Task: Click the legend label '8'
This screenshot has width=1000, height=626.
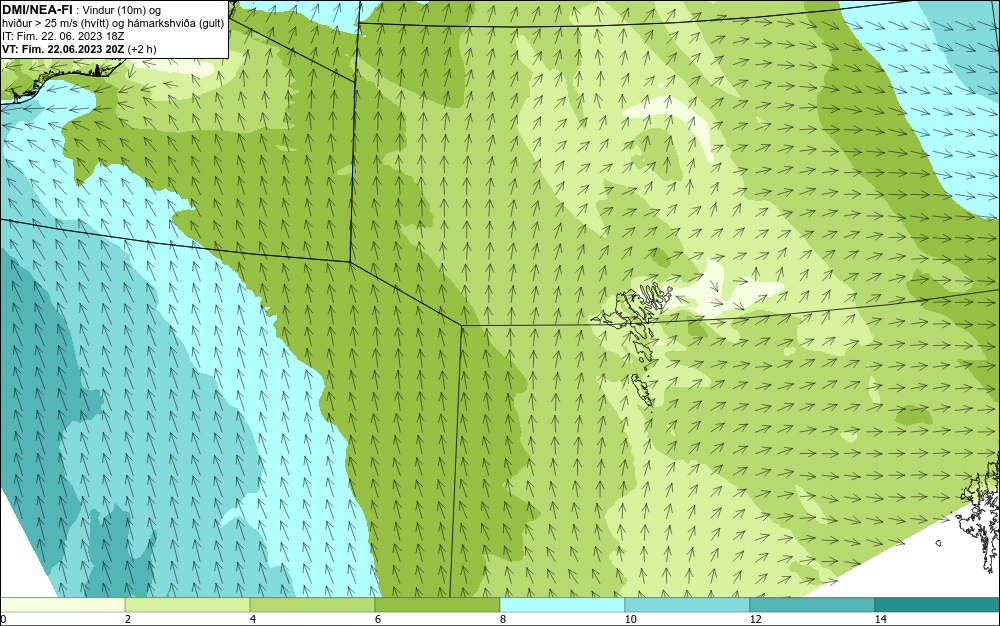Action: [503, 619]
